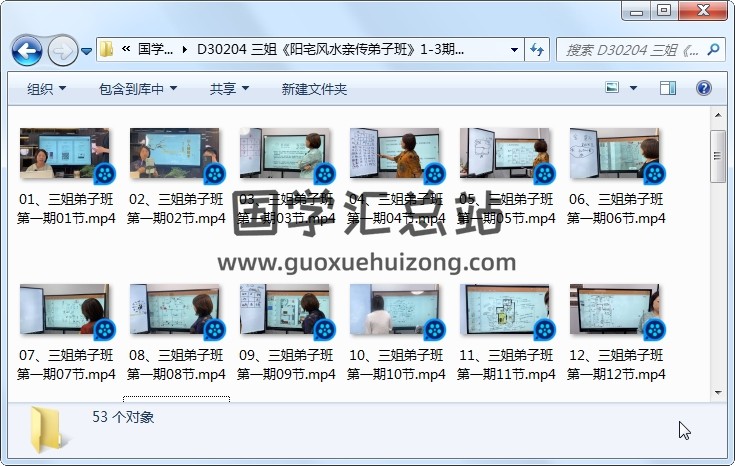Select video thumbnail 第一期01节.mp4

(x=65, y=154)
